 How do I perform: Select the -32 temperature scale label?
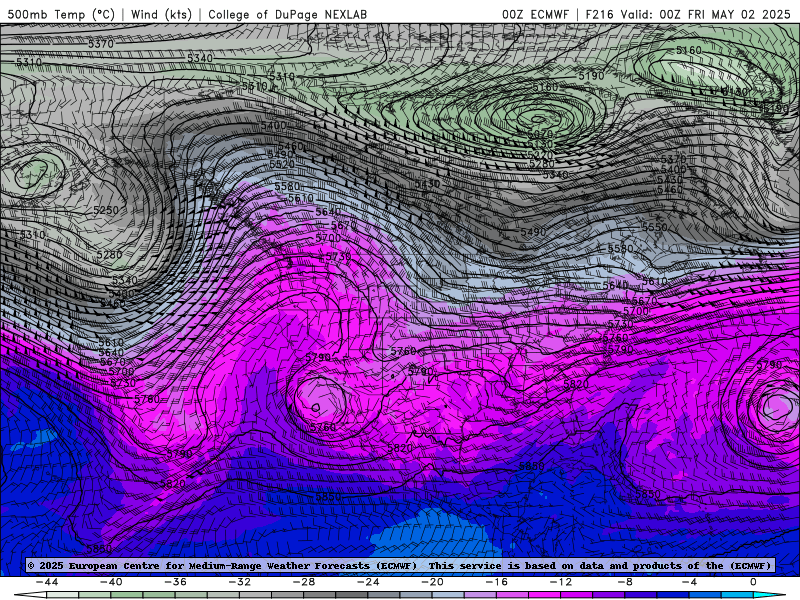click(x=240, y=582)
